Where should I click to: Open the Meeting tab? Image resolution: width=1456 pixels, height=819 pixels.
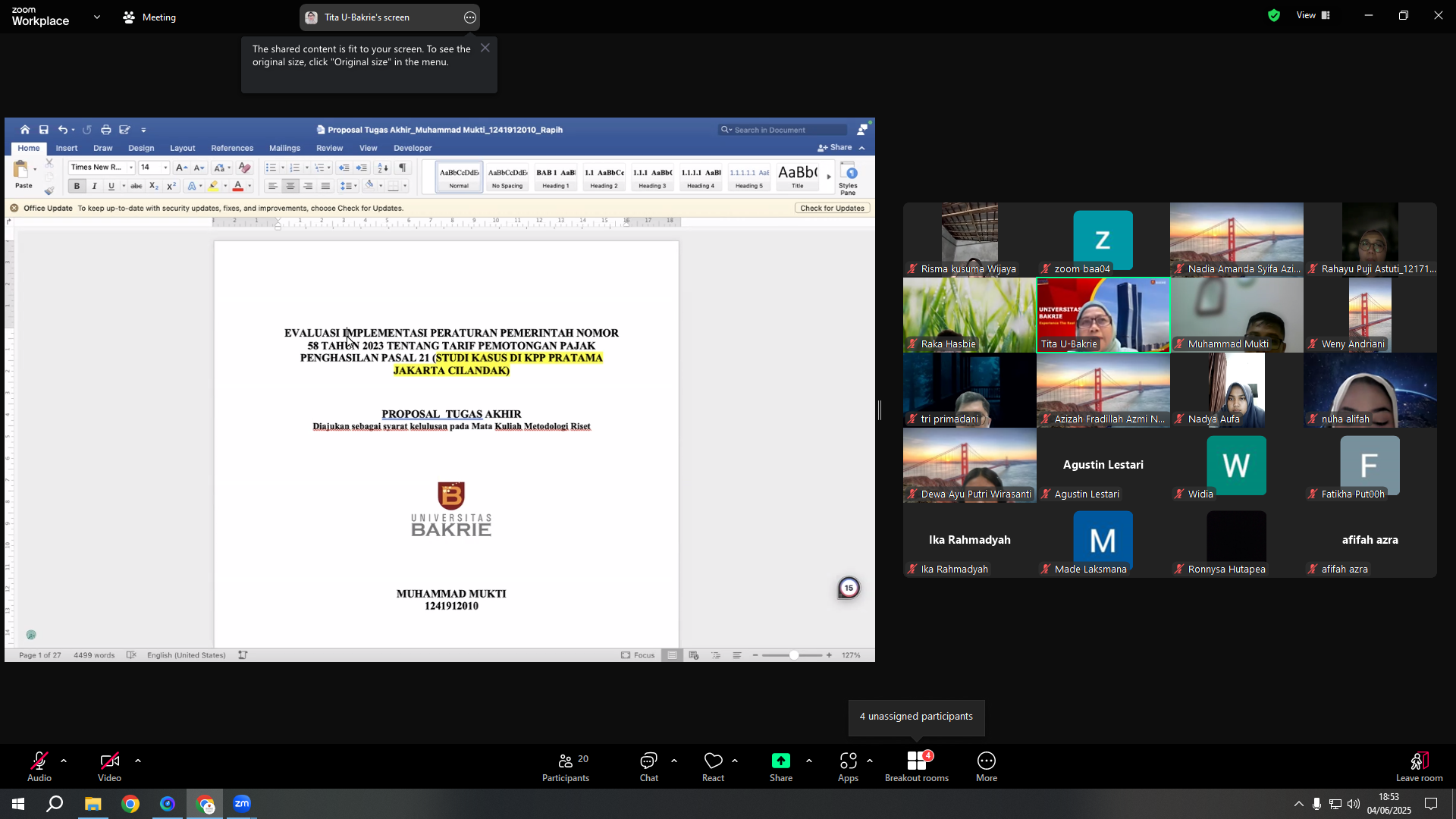(149, 17)
